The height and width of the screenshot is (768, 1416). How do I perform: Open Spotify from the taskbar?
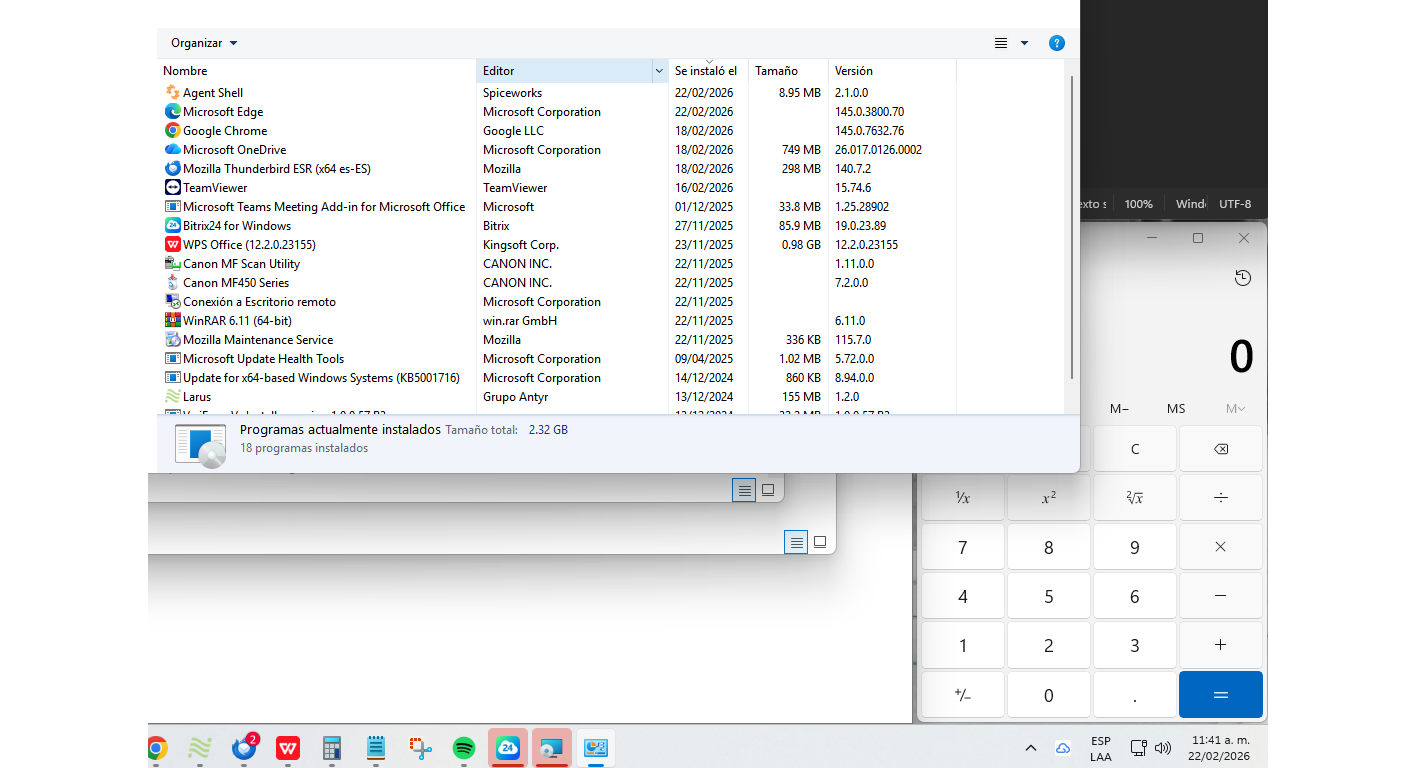[463, 748]
